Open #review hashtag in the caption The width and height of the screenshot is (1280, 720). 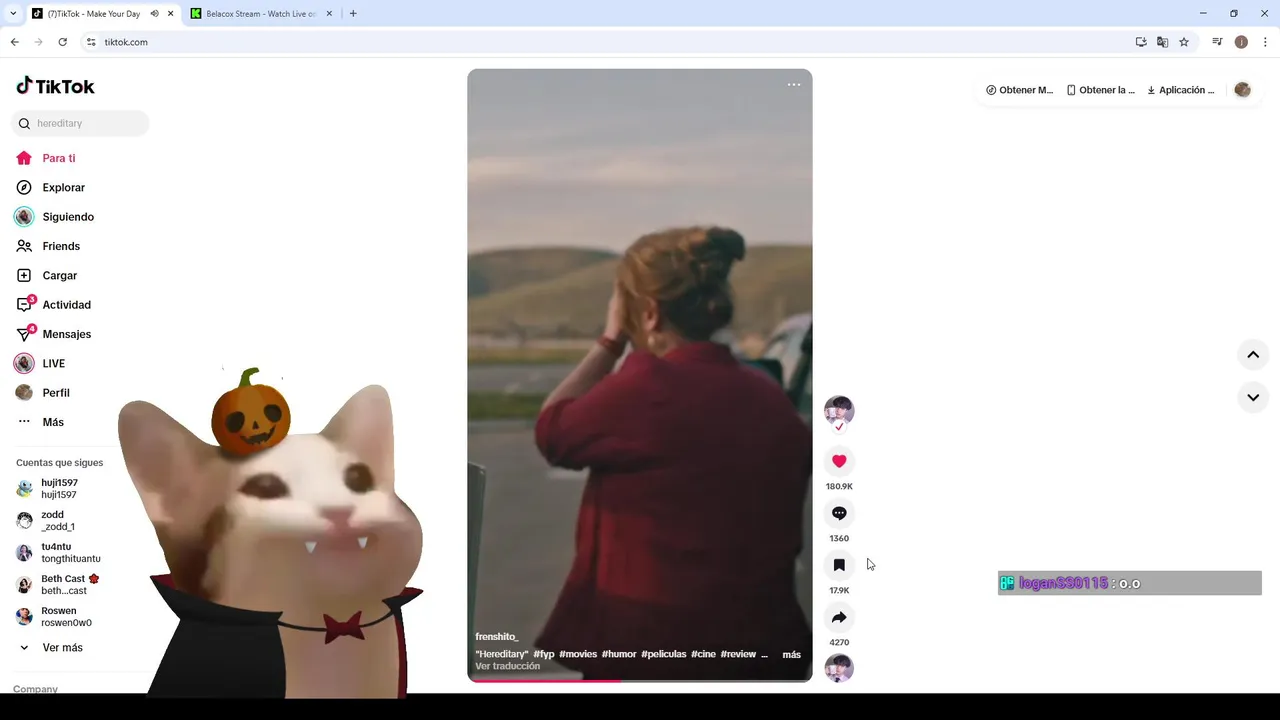point(738,654)
